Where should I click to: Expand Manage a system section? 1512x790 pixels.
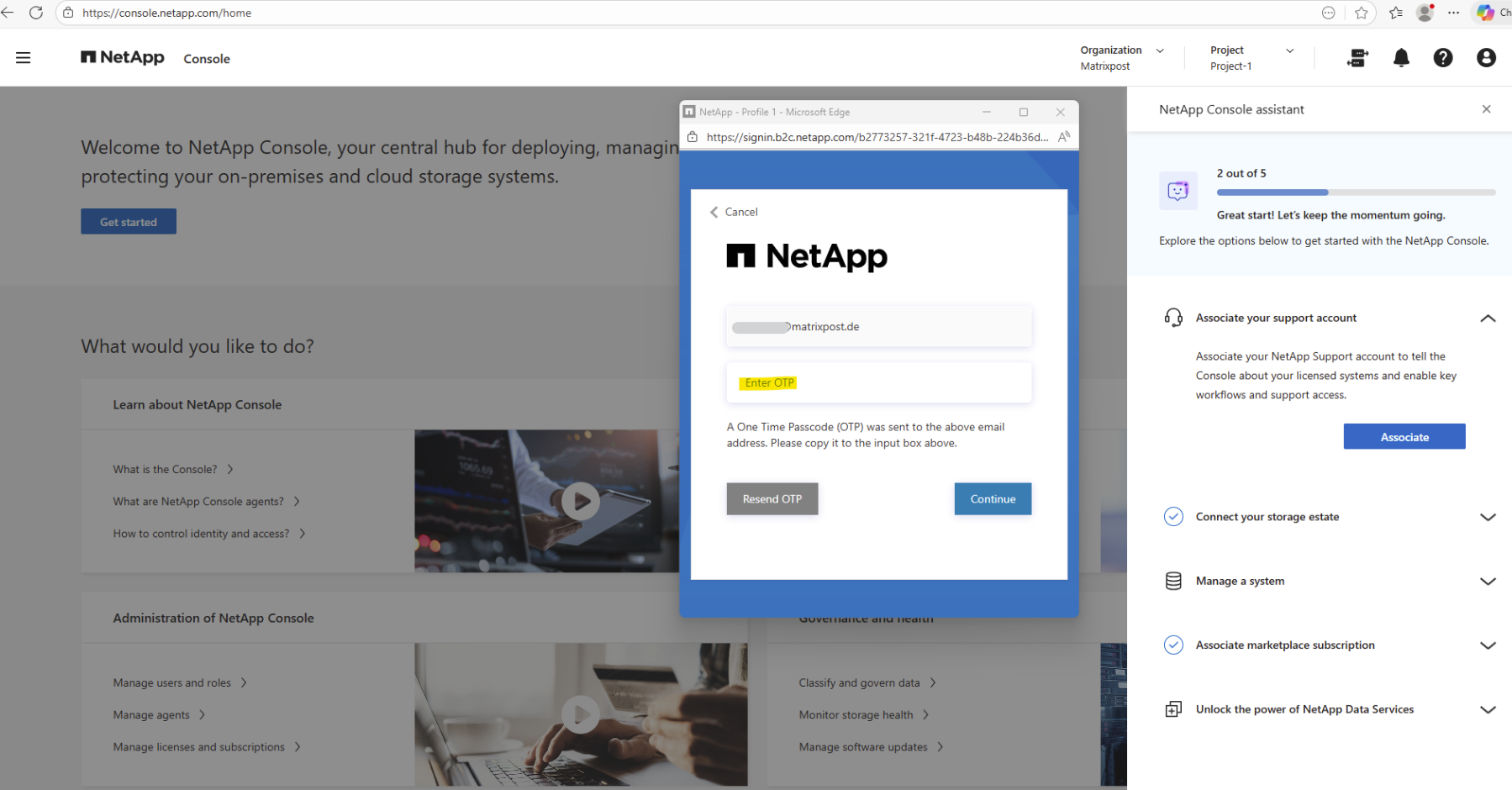(1488, 581)
